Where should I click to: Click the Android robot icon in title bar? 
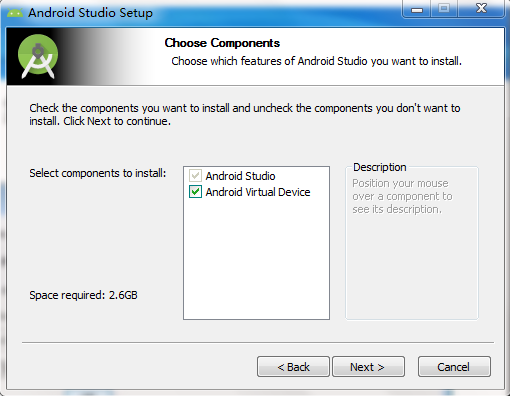point(15,13)
